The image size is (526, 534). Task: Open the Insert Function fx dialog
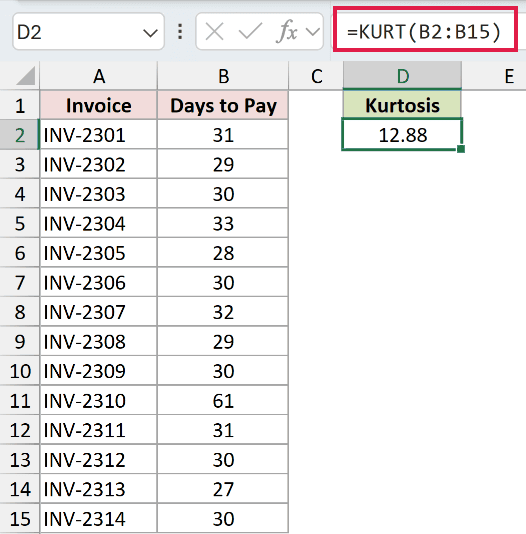tap(287, 32)
